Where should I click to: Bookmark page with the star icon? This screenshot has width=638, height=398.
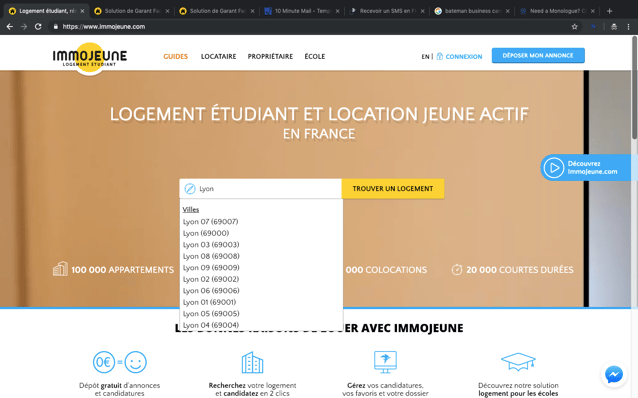575,26
